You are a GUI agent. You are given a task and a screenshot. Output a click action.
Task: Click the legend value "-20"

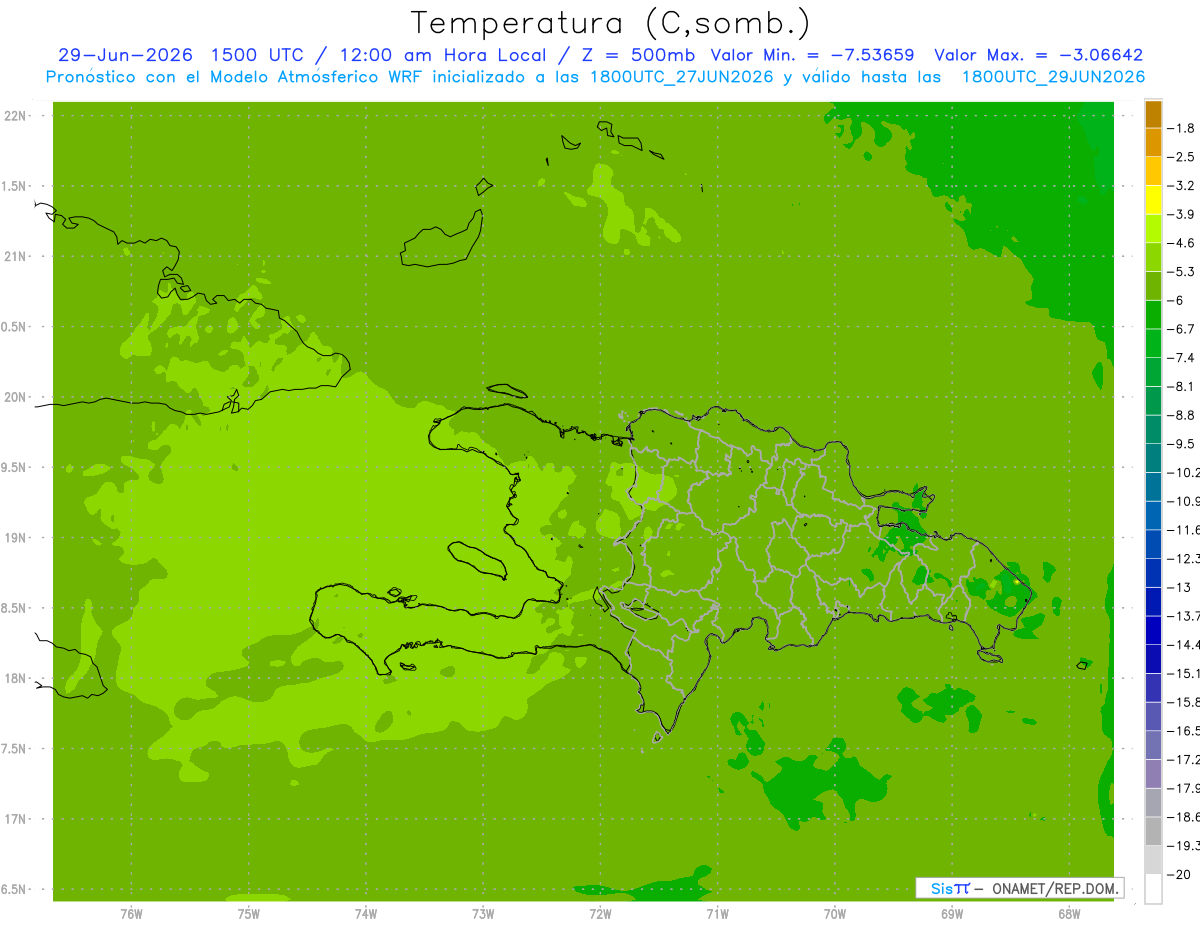point(1180,874)
